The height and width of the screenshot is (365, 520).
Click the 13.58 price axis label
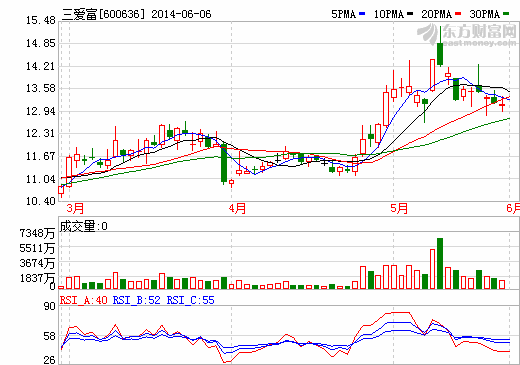click(41, 89)
